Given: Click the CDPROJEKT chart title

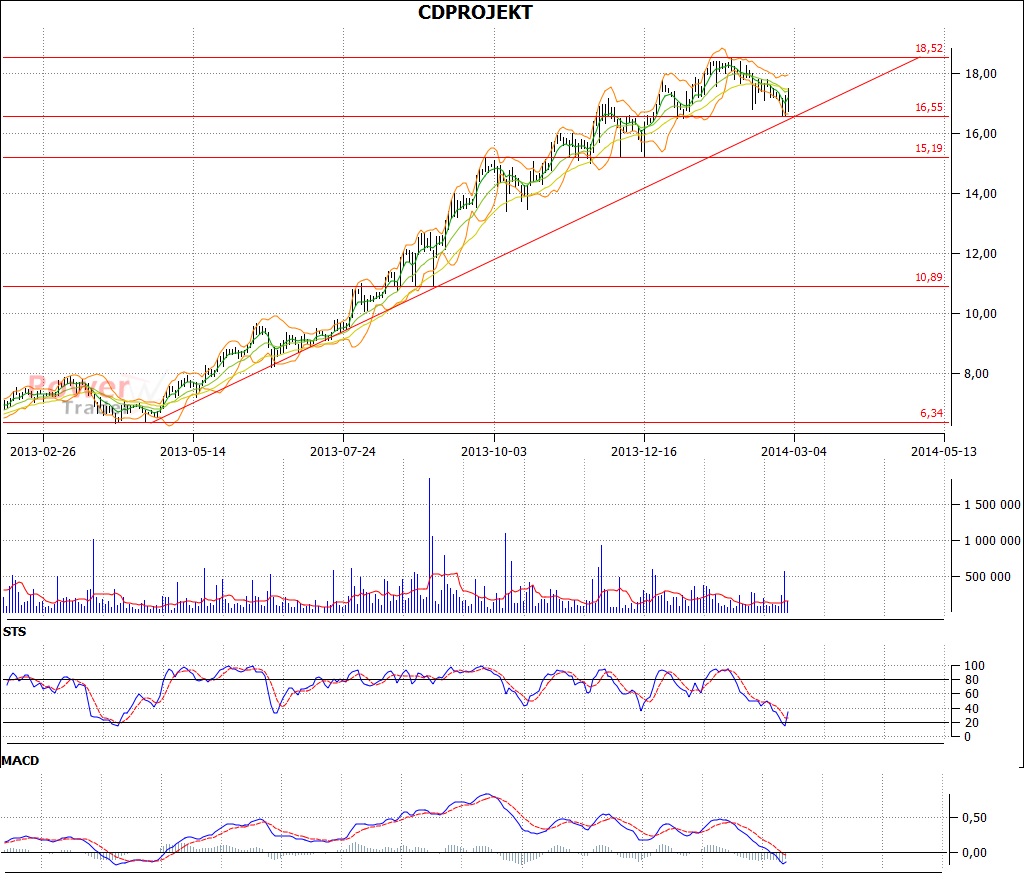Looking at the screenshot, I should [475, 12].
